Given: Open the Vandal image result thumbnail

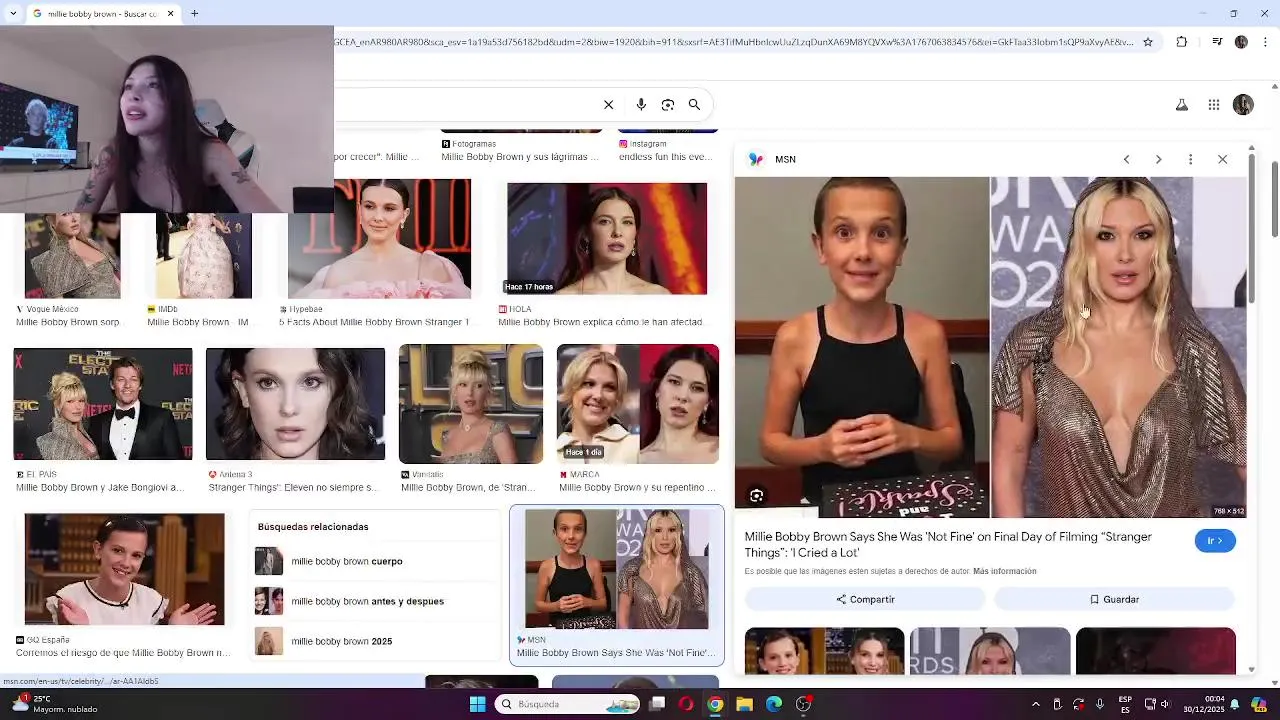Looking at the screenshot, I should click(x=471, y=404).
